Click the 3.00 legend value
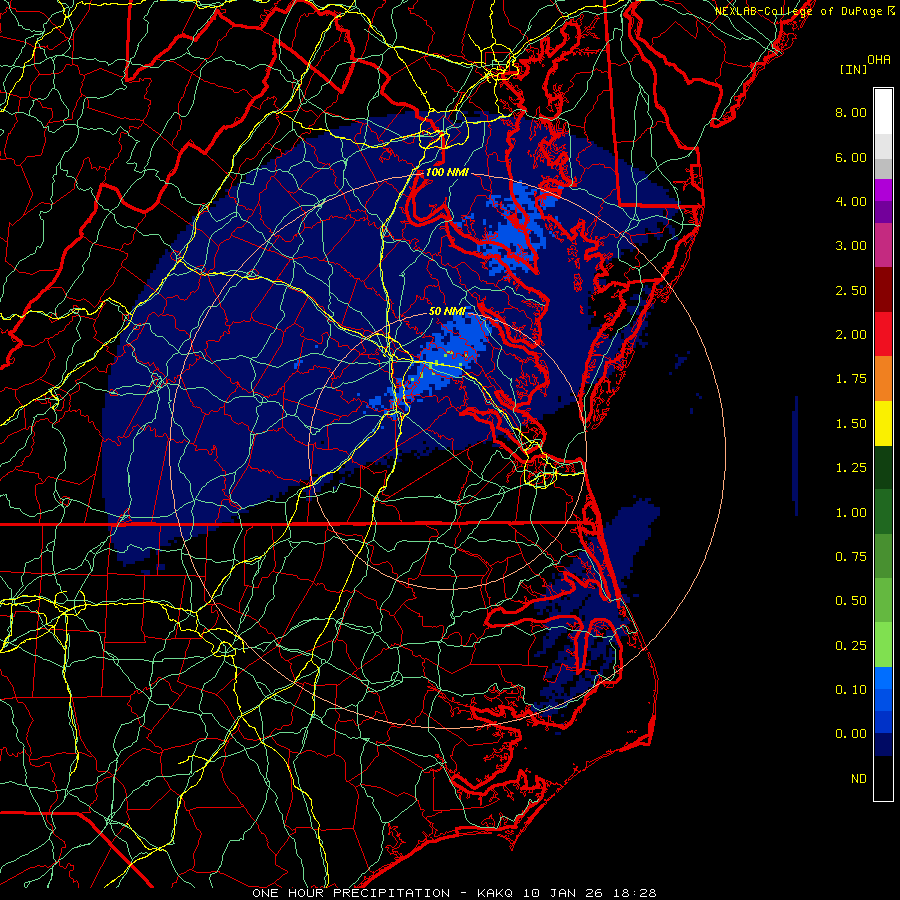This screenshot has width=900, height=900. (x=851, y=246)
